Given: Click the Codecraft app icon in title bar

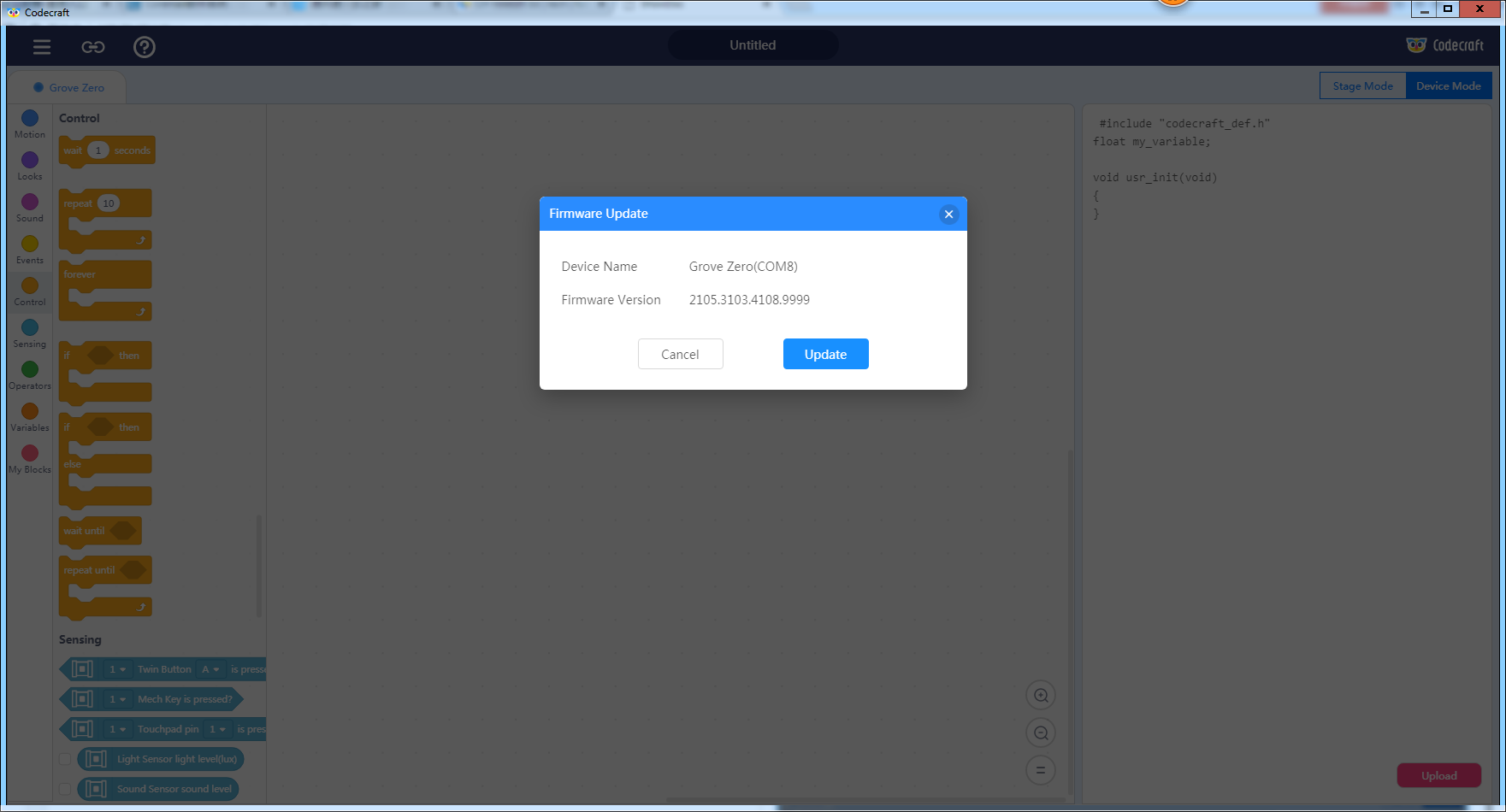Looking at the screenshot, I should [x=14, y=12].
